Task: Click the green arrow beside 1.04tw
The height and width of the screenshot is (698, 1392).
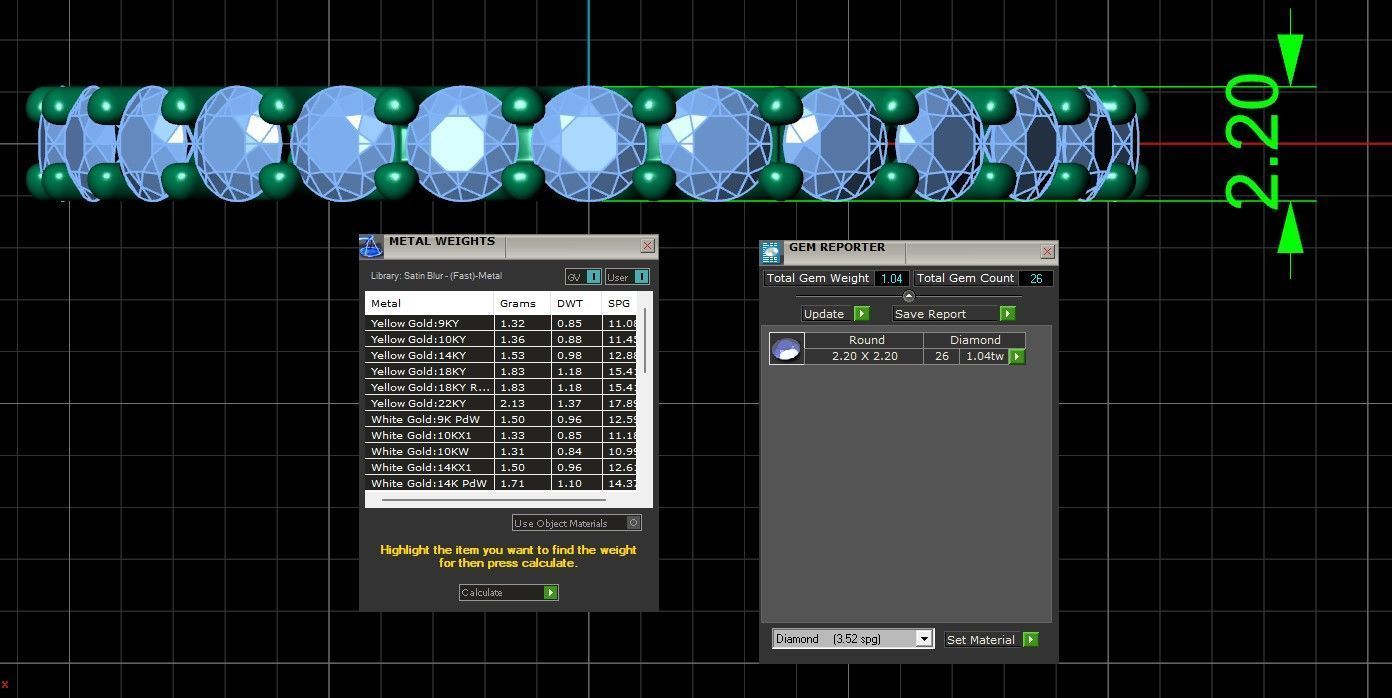Action: click(1017, 356)
